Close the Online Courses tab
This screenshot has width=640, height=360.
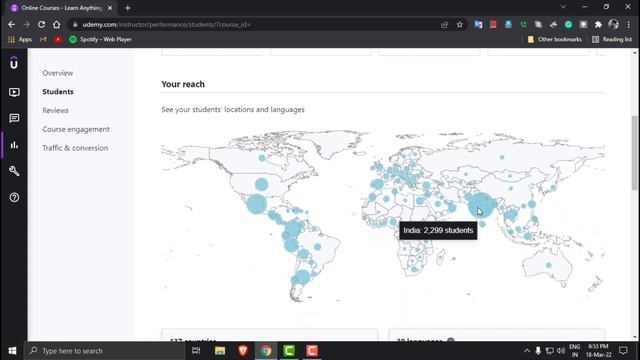point(110,8)
